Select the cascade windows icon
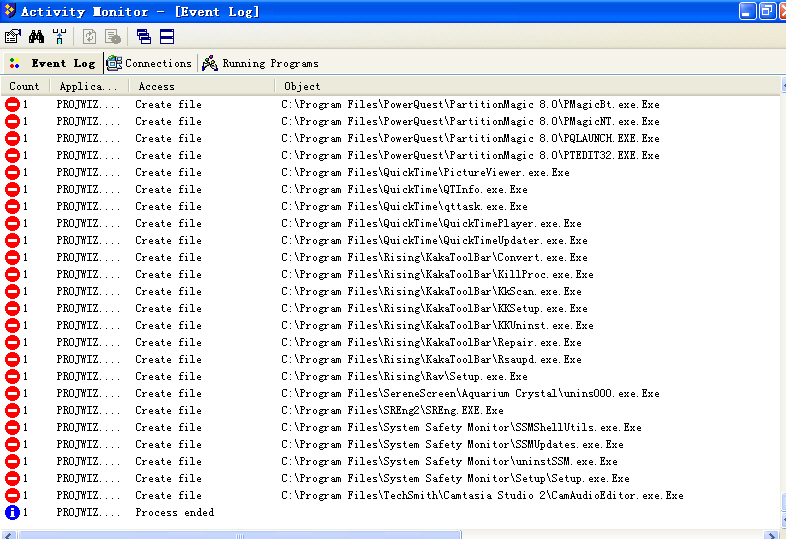The width and height of the screenshot is (786, 539). point(144,37)
